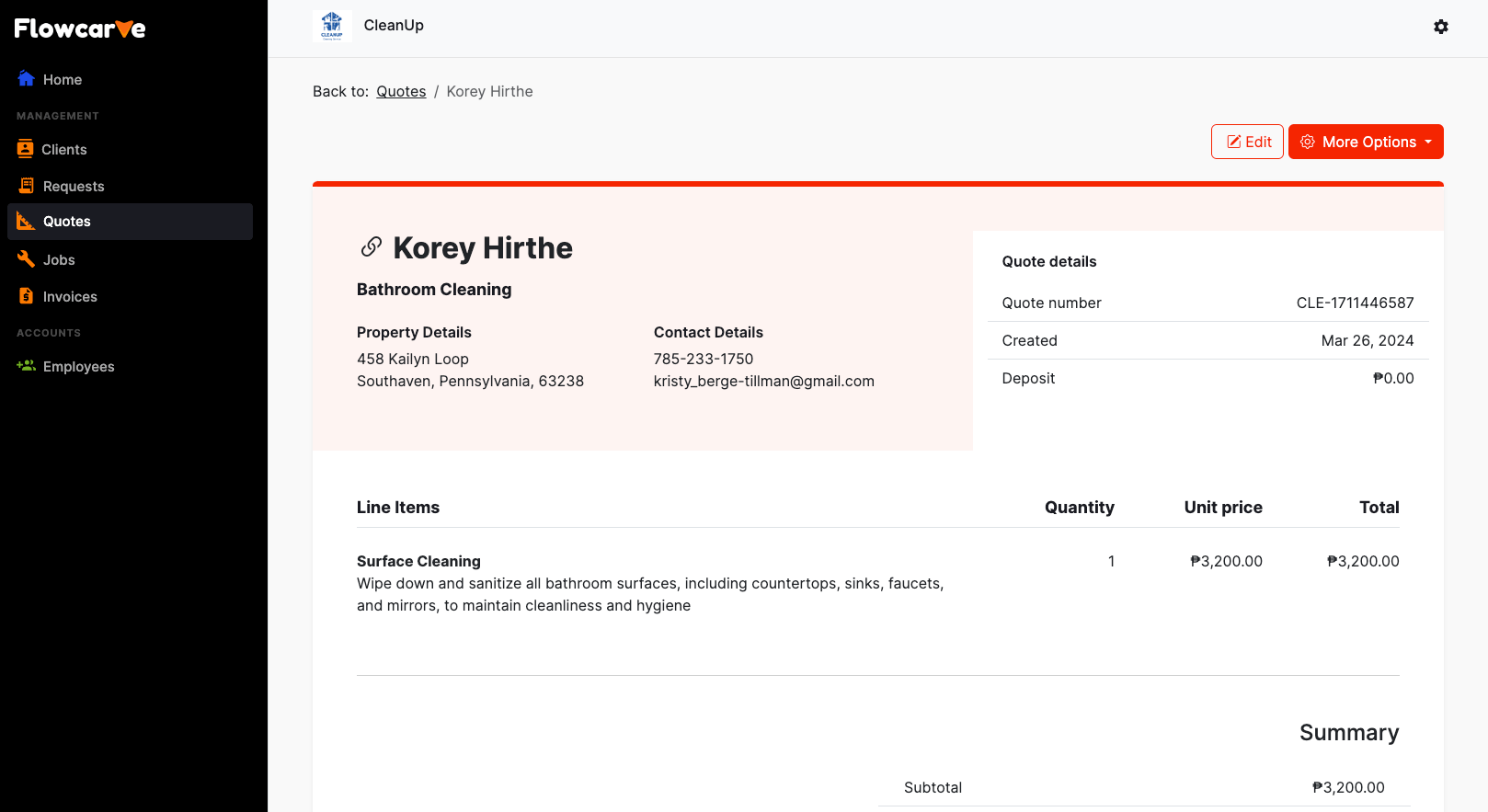
Task: Expand the More Options dropdown caret
Action: coord(1428,142)
